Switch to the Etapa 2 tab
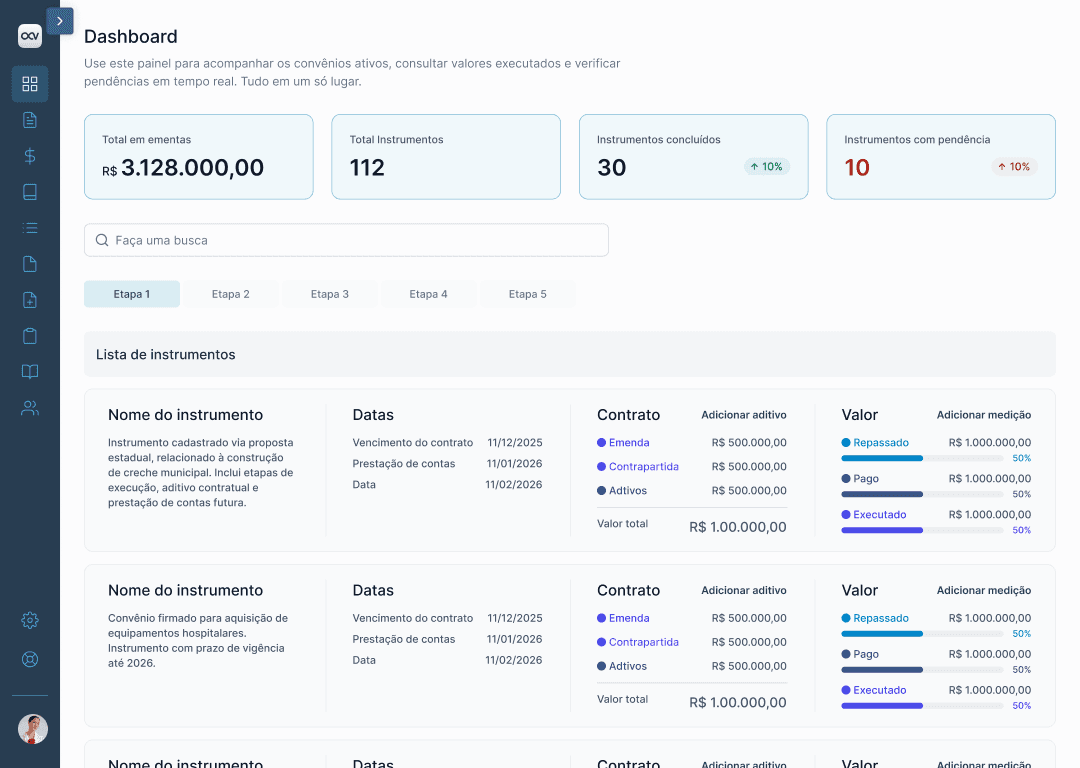The image size is (1080, 768). point(231,294)
